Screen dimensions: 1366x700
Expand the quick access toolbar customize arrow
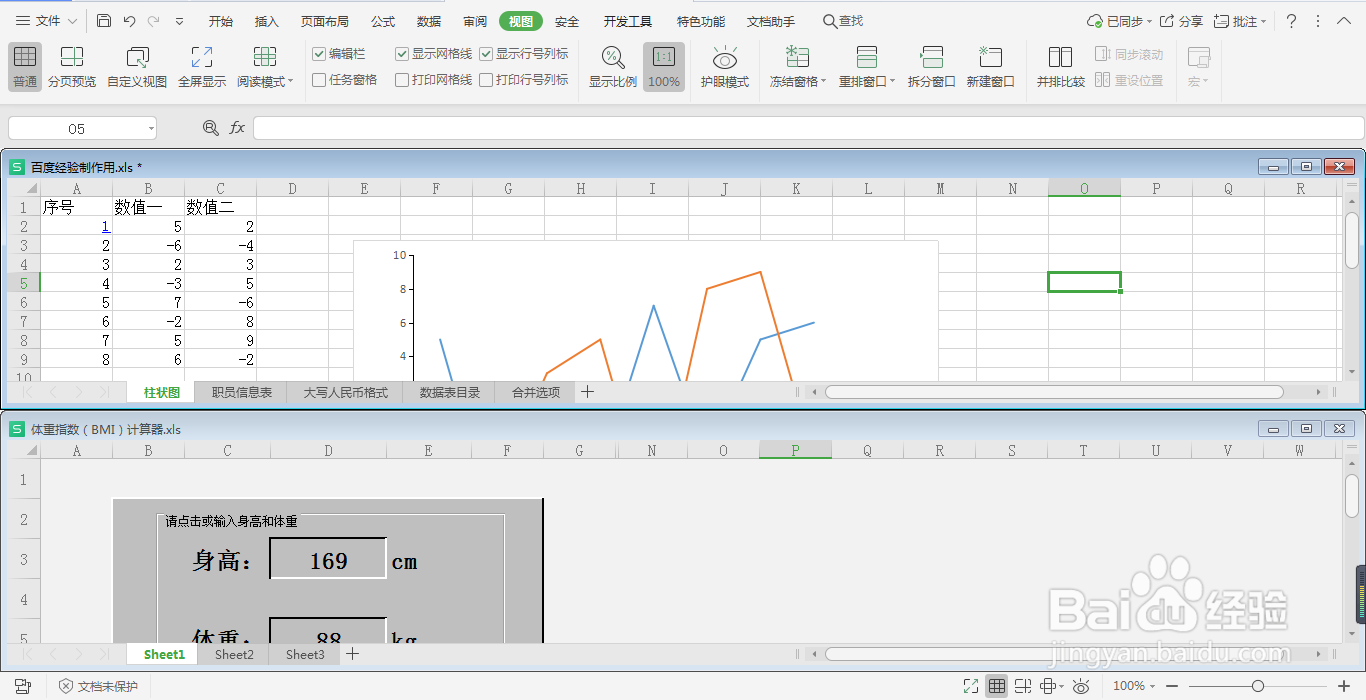(x=179, y=21)
